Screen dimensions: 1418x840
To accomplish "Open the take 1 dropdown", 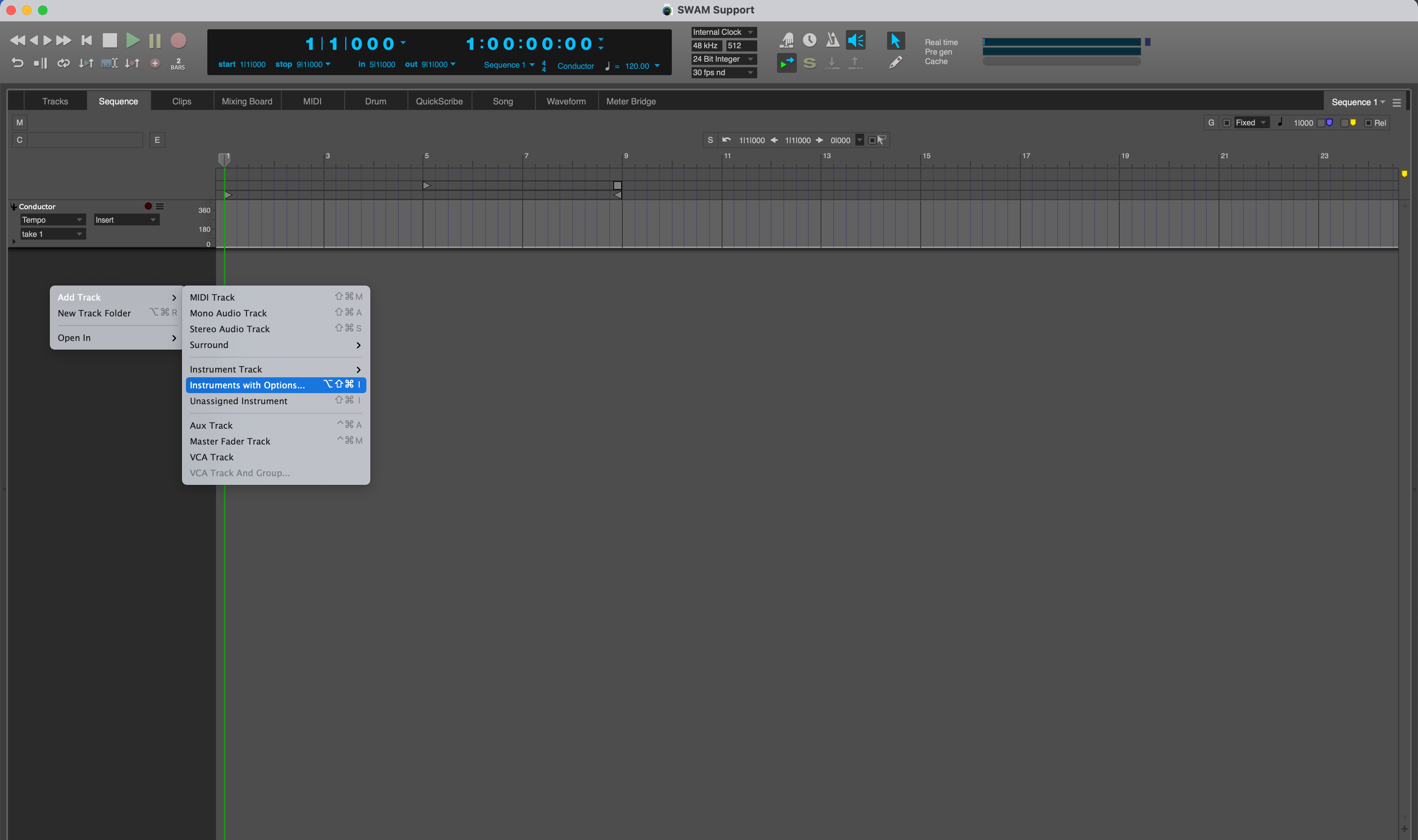I will pyautogui.click(x=53, y=234).
